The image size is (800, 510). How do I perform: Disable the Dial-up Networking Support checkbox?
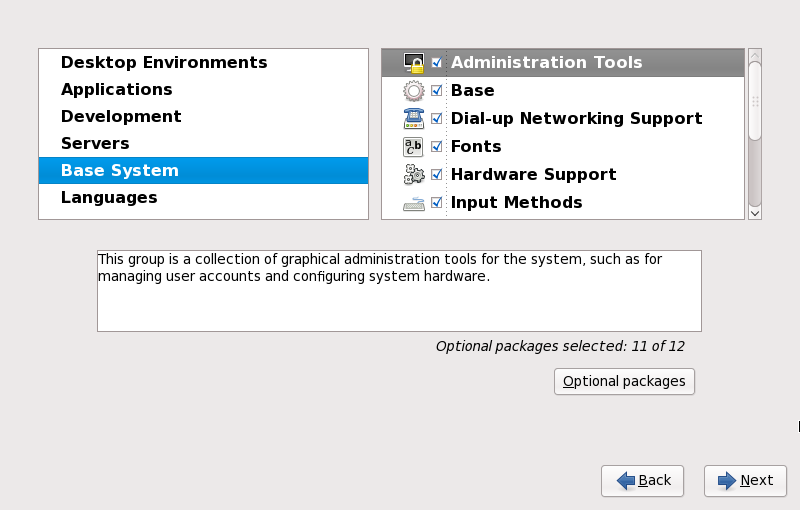(437, 119)
